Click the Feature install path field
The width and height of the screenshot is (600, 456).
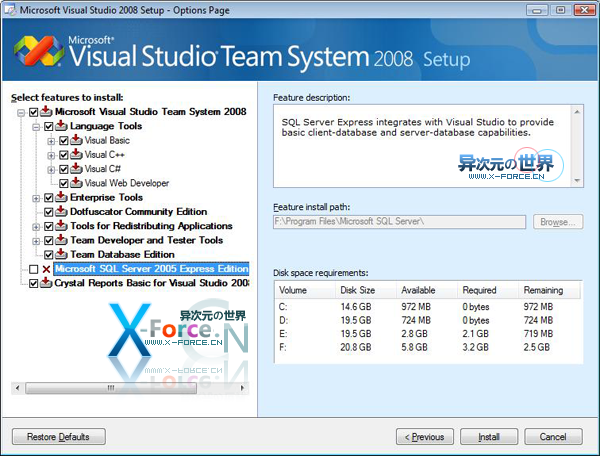pyautogui.click(x=399, y=221)
